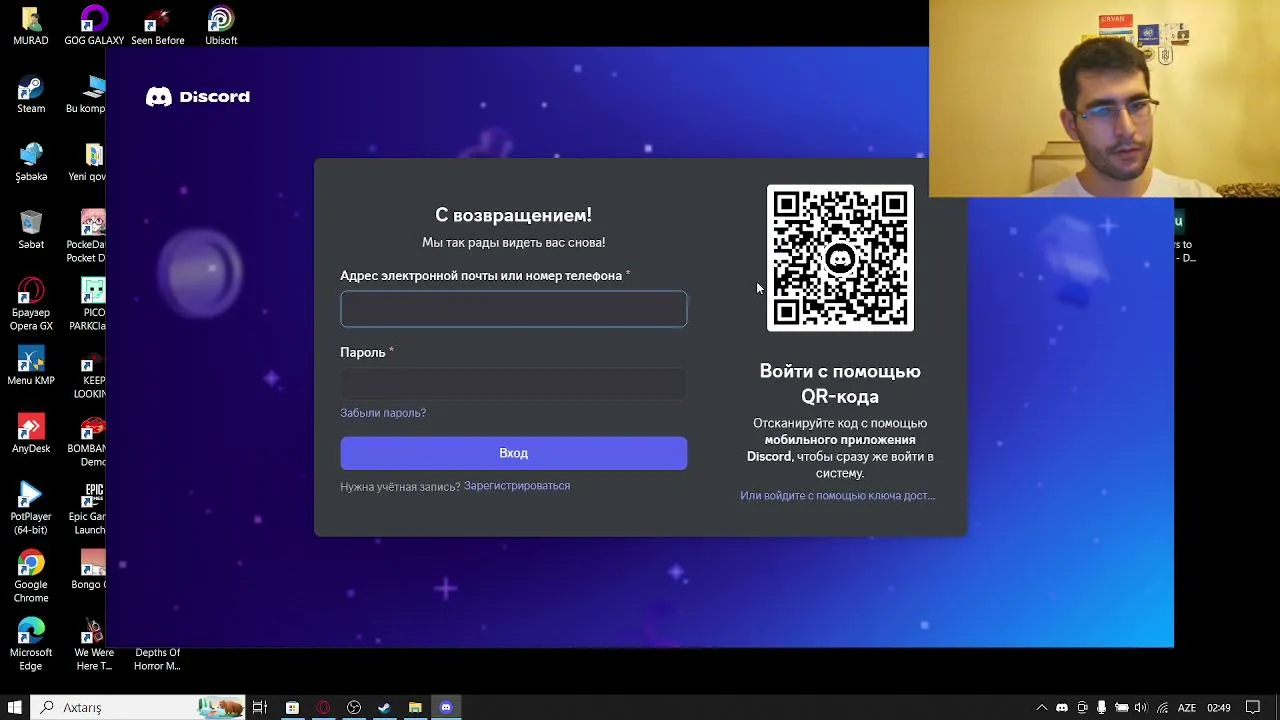Click the passkey sign-in link under QR code

[x=838, y=496]
